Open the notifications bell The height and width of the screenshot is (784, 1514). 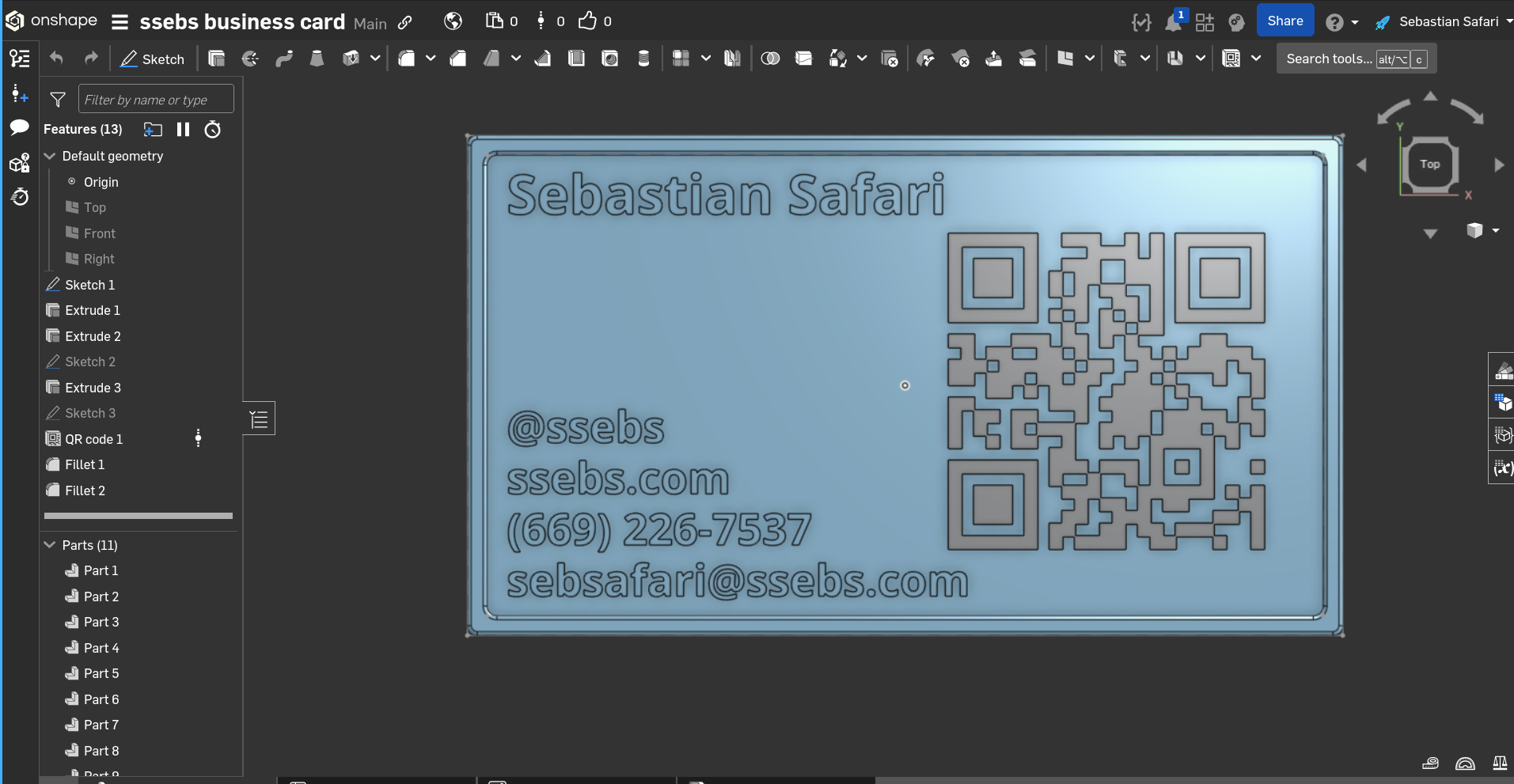click(x=1173, y=22)
